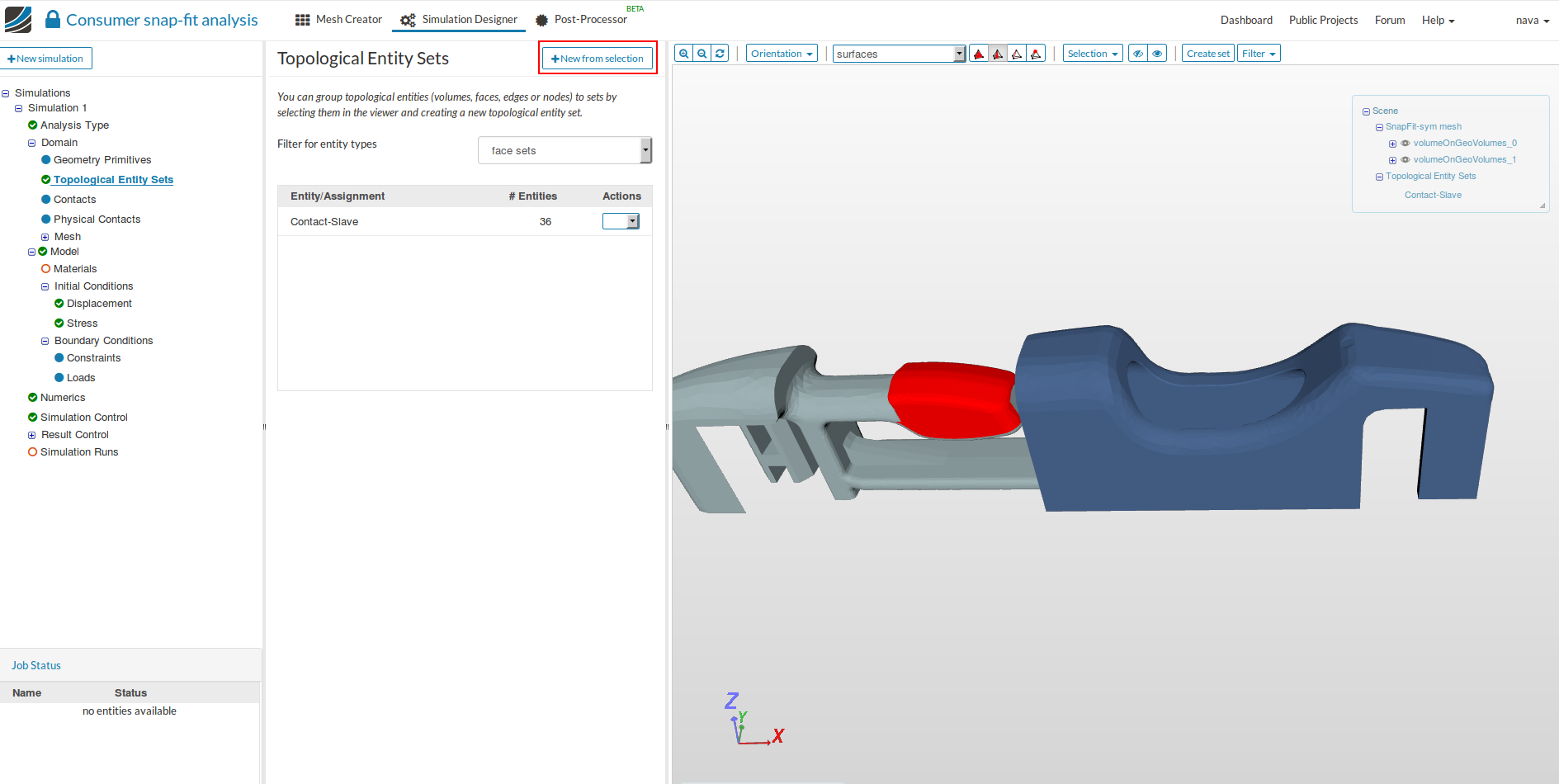
Task: Select Geometry Primitives in the tree
Action: (x=102, y=160)
